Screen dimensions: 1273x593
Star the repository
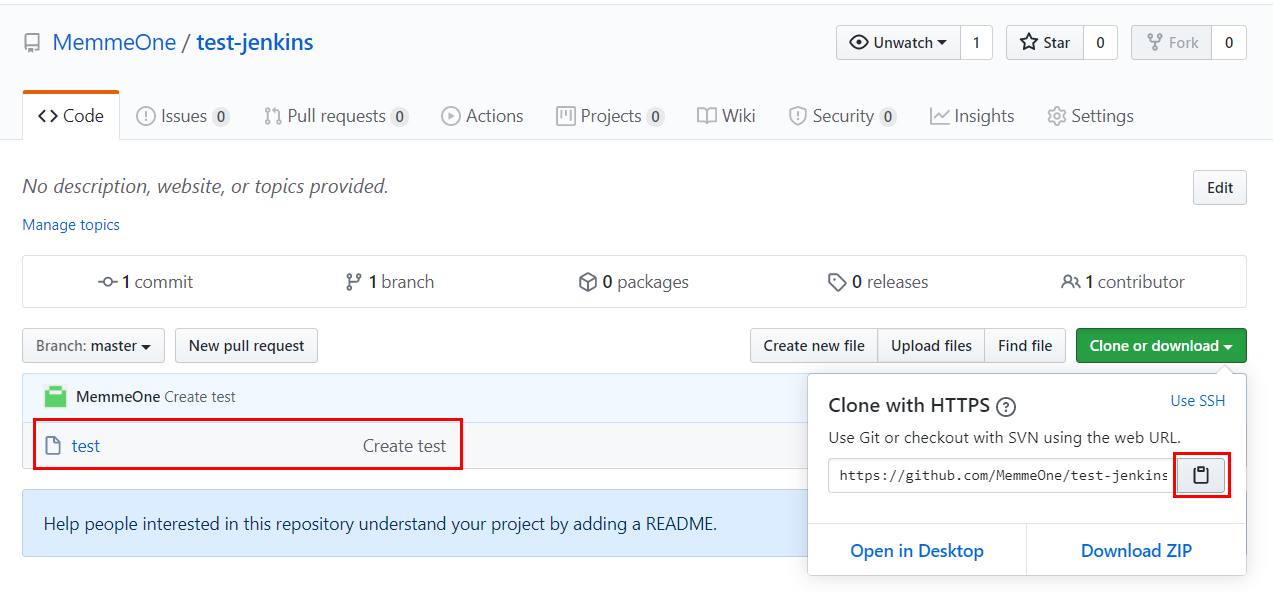[x=1044, y=43]
